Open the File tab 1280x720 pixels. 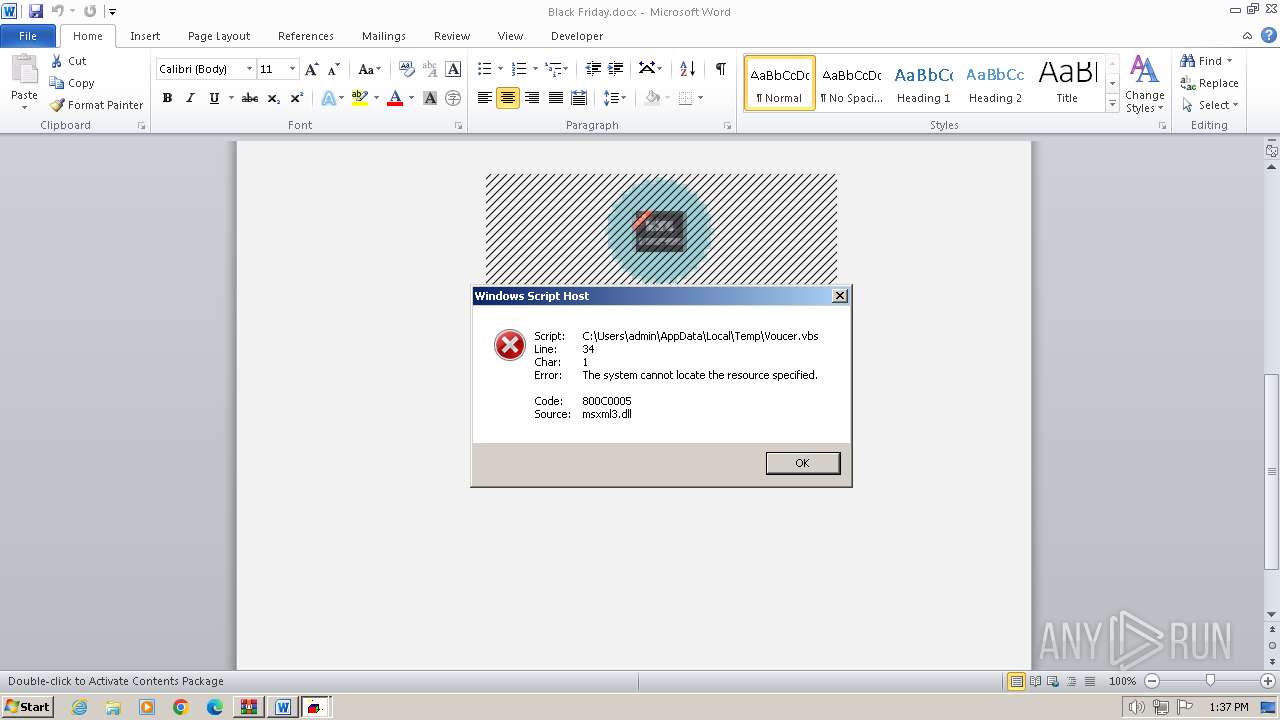tap(28, 36)
